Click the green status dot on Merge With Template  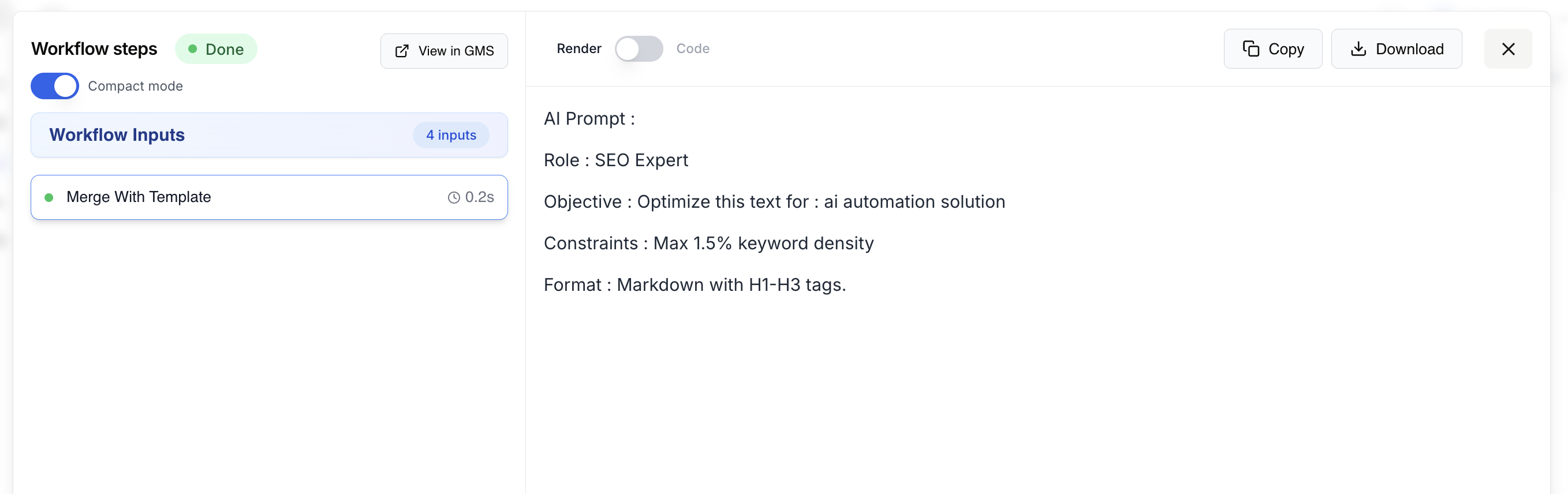49,197
